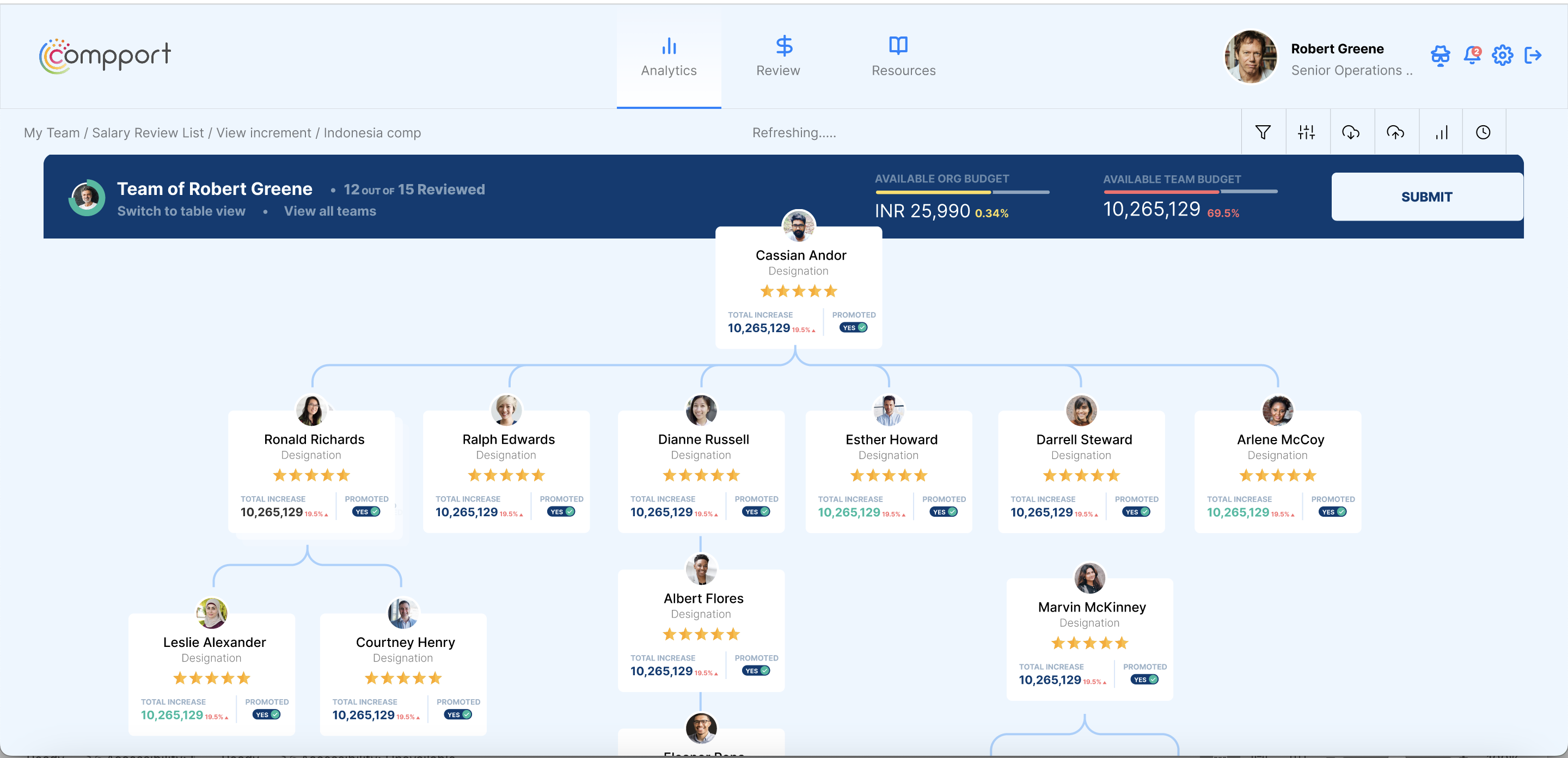Click the Switch to table view link
Image resolution: width=1568 pixels, height=758 pixels.
coord(181,211)
